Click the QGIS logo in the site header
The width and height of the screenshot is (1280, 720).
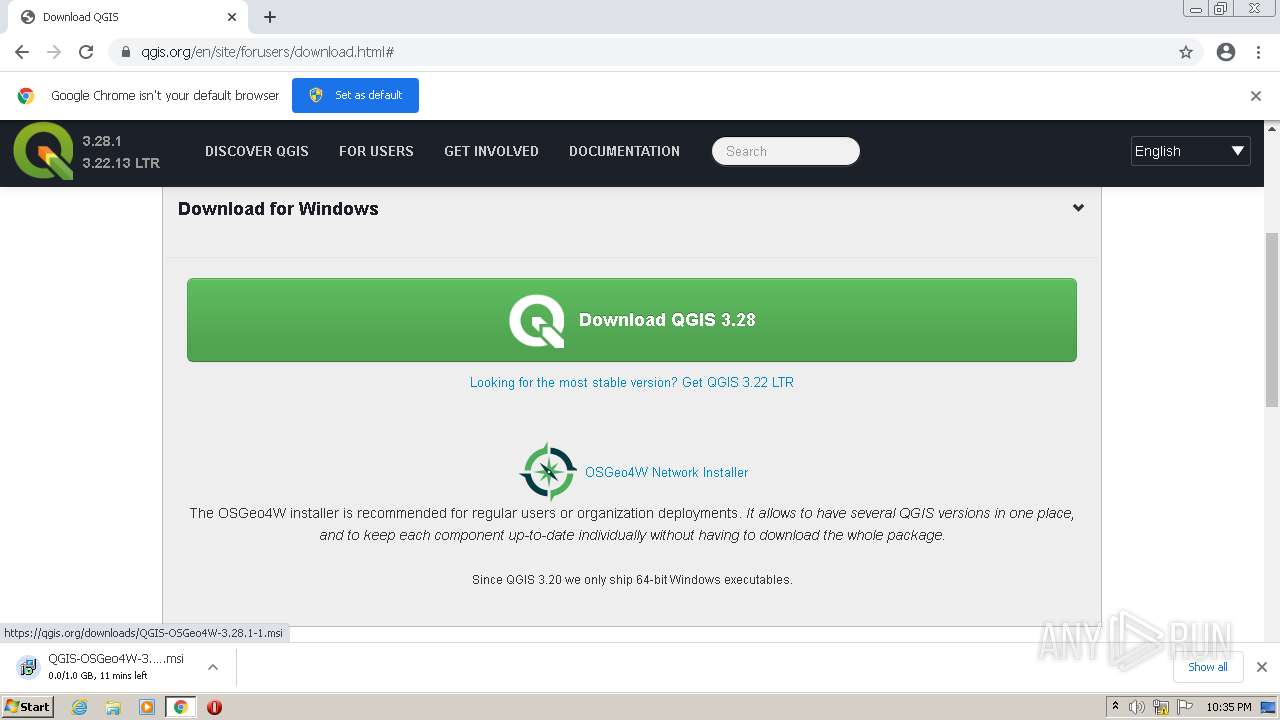[x=43, y=151]
